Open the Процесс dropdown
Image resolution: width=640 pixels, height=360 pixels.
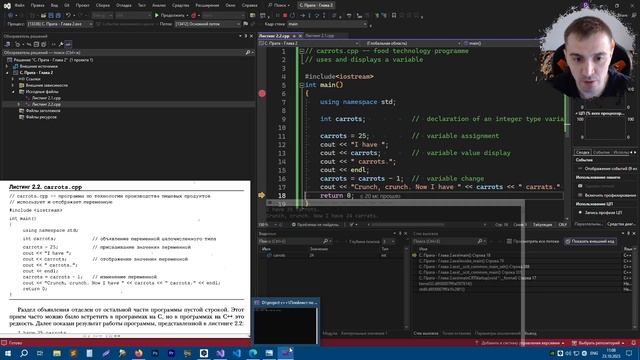[x=60, y=24]
